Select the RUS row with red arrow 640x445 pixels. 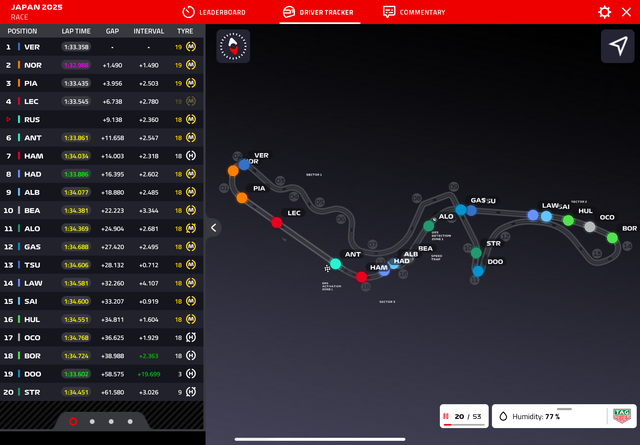(x=102, y=120)
